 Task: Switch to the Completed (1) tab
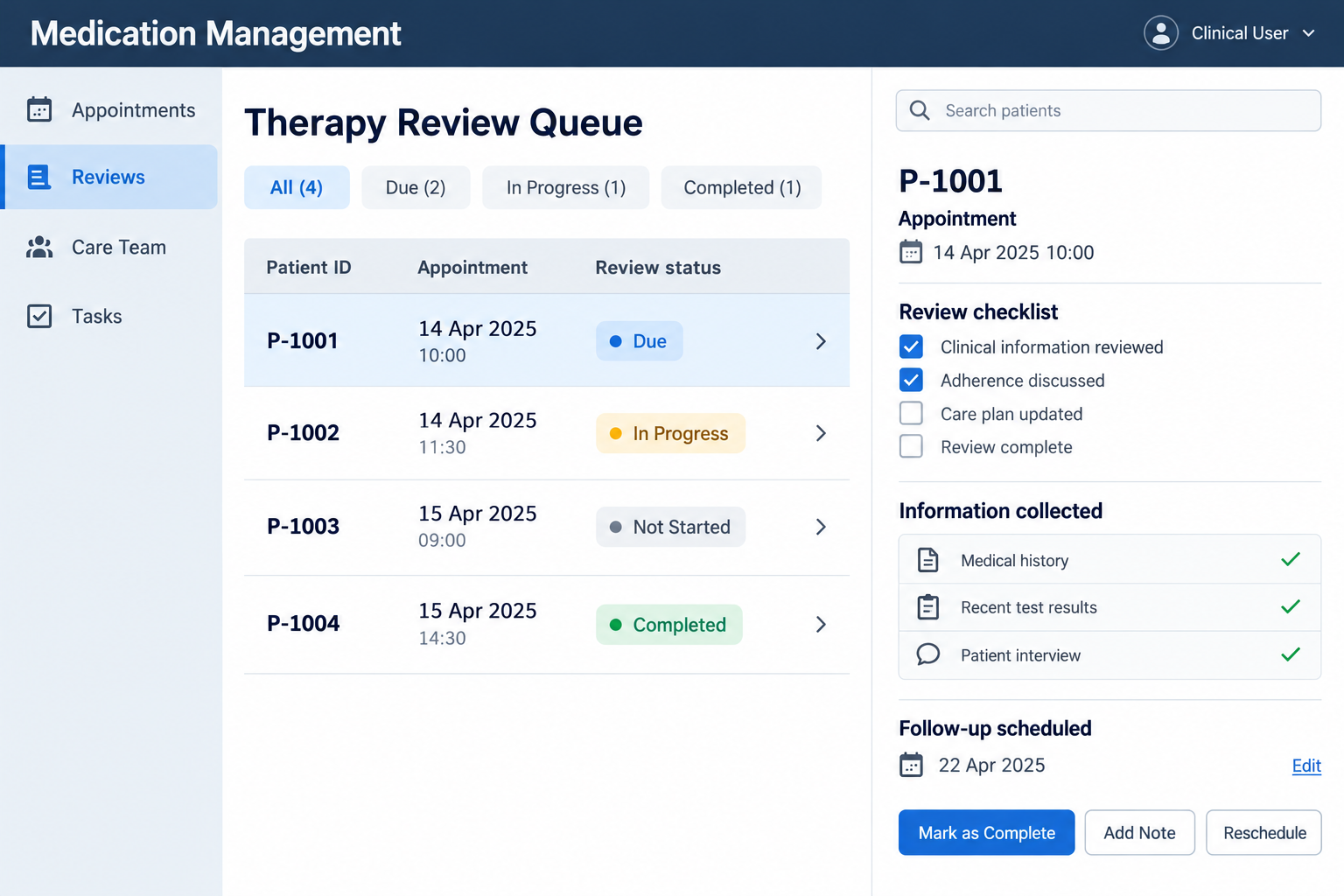click(742, 187)
